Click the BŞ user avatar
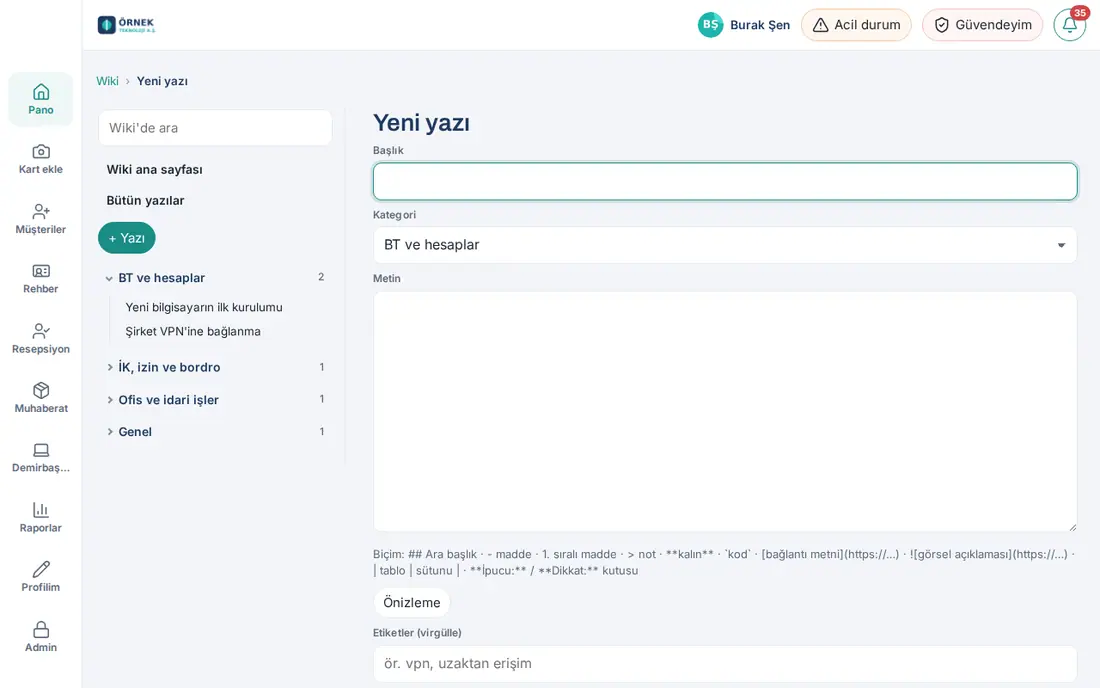The height and width of the screenshot is (688, 1100). [710, 25]
